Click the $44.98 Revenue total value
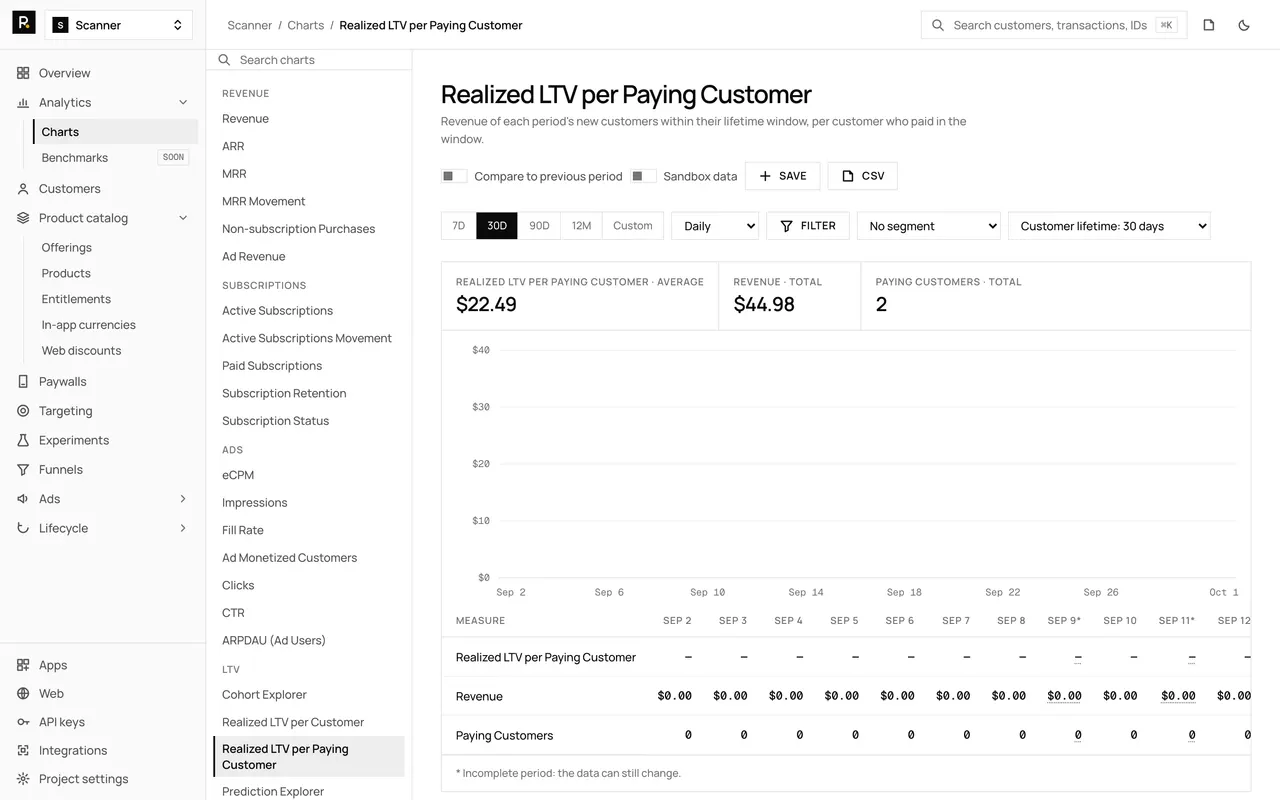The height and width of the screenshot is (800, 1280). 764,304
